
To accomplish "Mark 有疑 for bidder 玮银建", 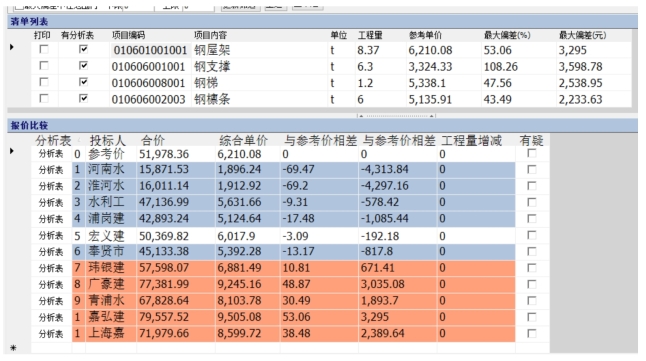I will click(532, 268).
